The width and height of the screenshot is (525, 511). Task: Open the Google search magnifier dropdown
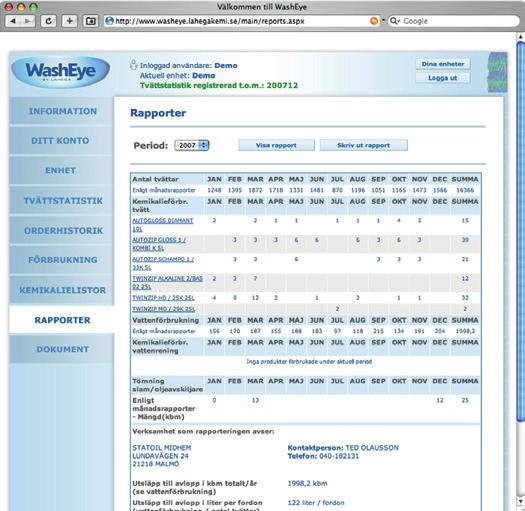[x=395, y=21]
